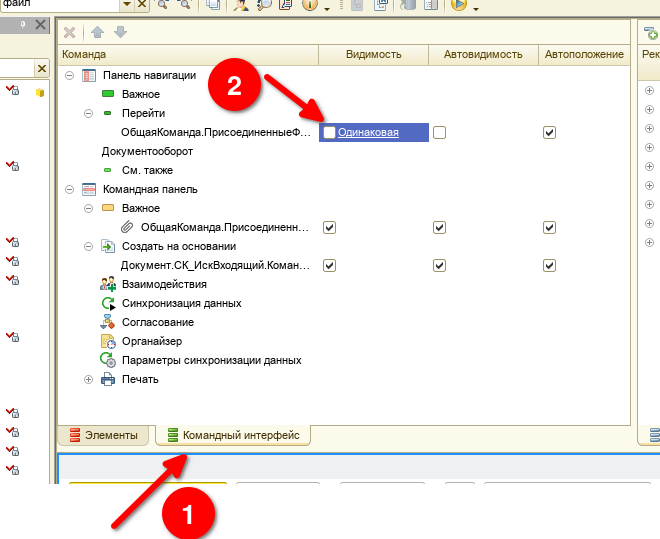Expand the Печать group
Viewport: 660px width, 539px height.
88,380
